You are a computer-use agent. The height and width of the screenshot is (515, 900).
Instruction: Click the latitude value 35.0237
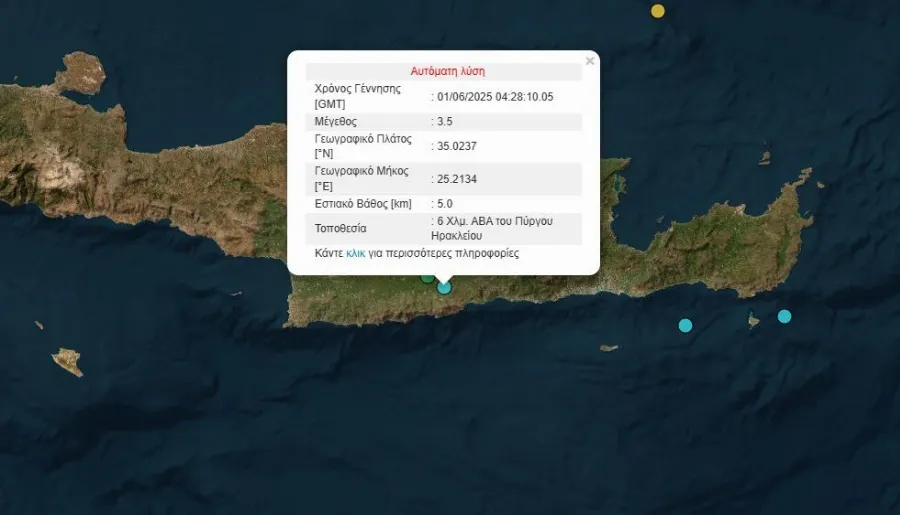click(455, 146)
